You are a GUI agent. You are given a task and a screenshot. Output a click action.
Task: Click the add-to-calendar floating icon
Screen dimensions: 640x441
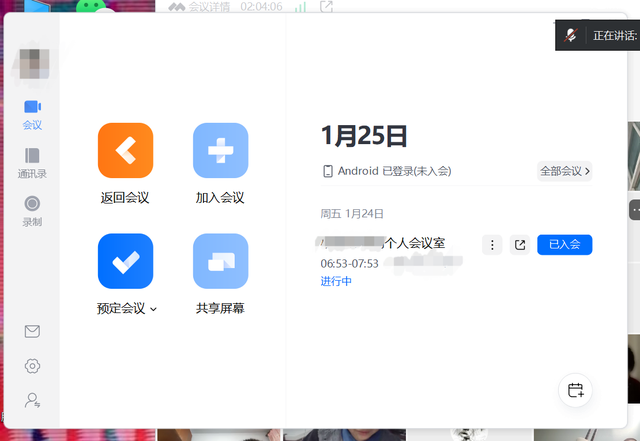[x=575, y=390]
